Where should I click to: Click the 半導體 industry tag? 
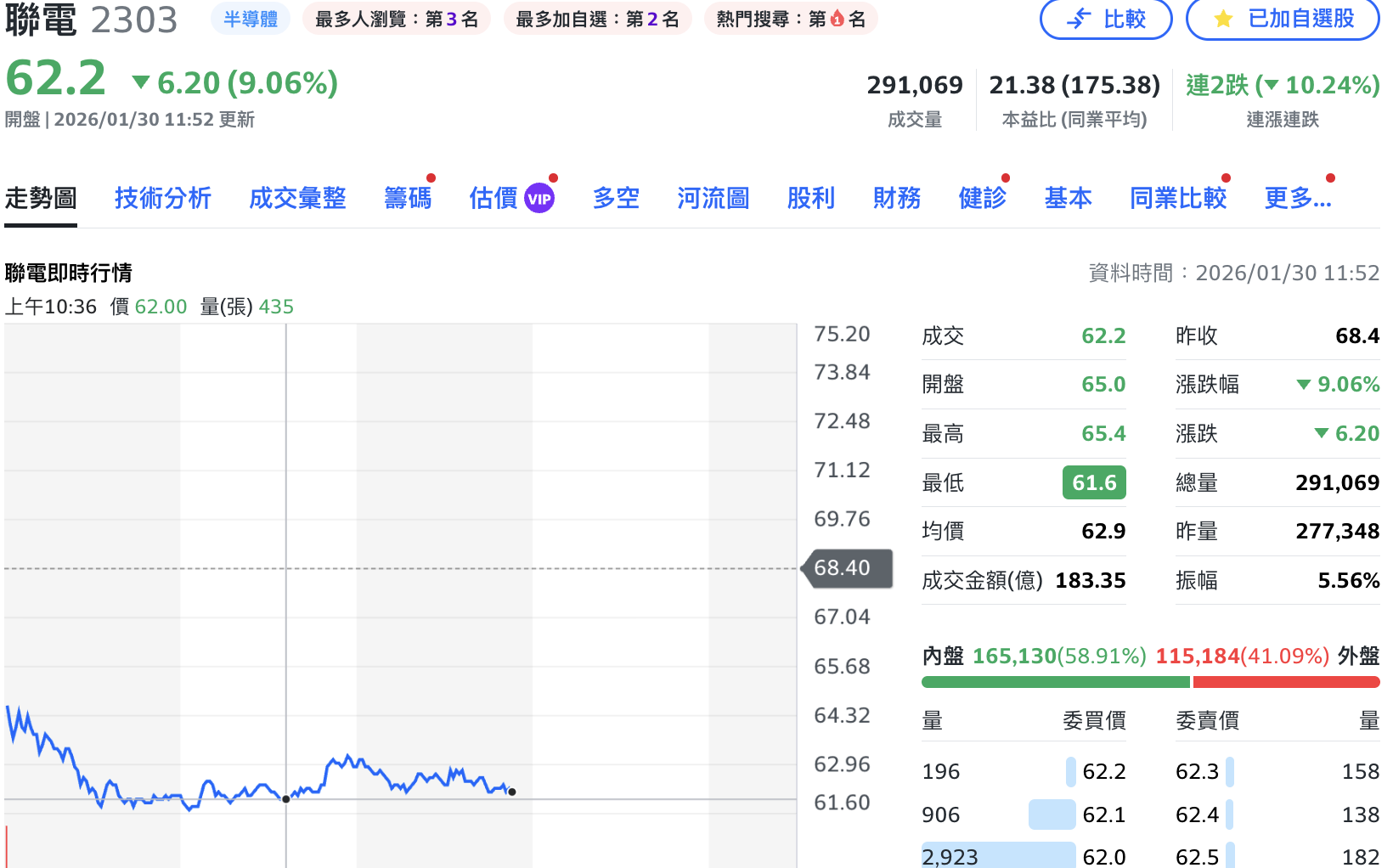(250, 19)
